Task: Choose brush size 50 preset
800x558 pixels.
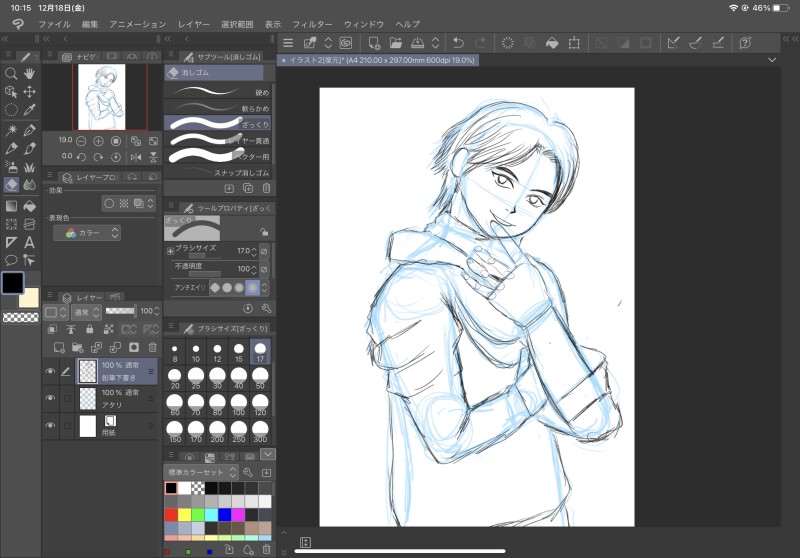Action: 260,380
